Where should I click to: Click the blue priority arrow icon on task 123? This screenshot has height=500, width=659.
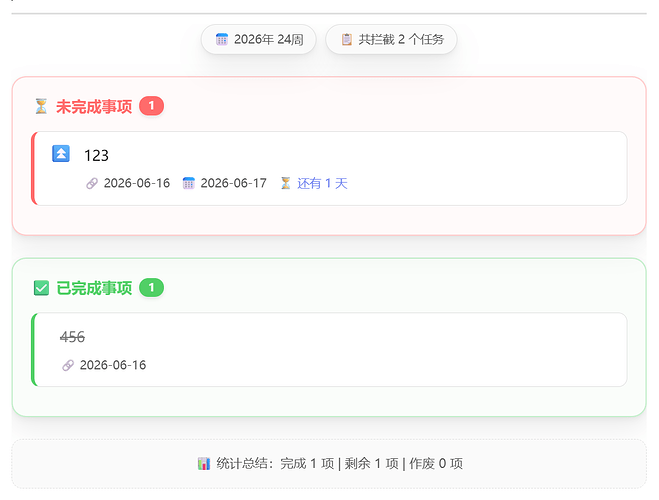pos(61,154)
